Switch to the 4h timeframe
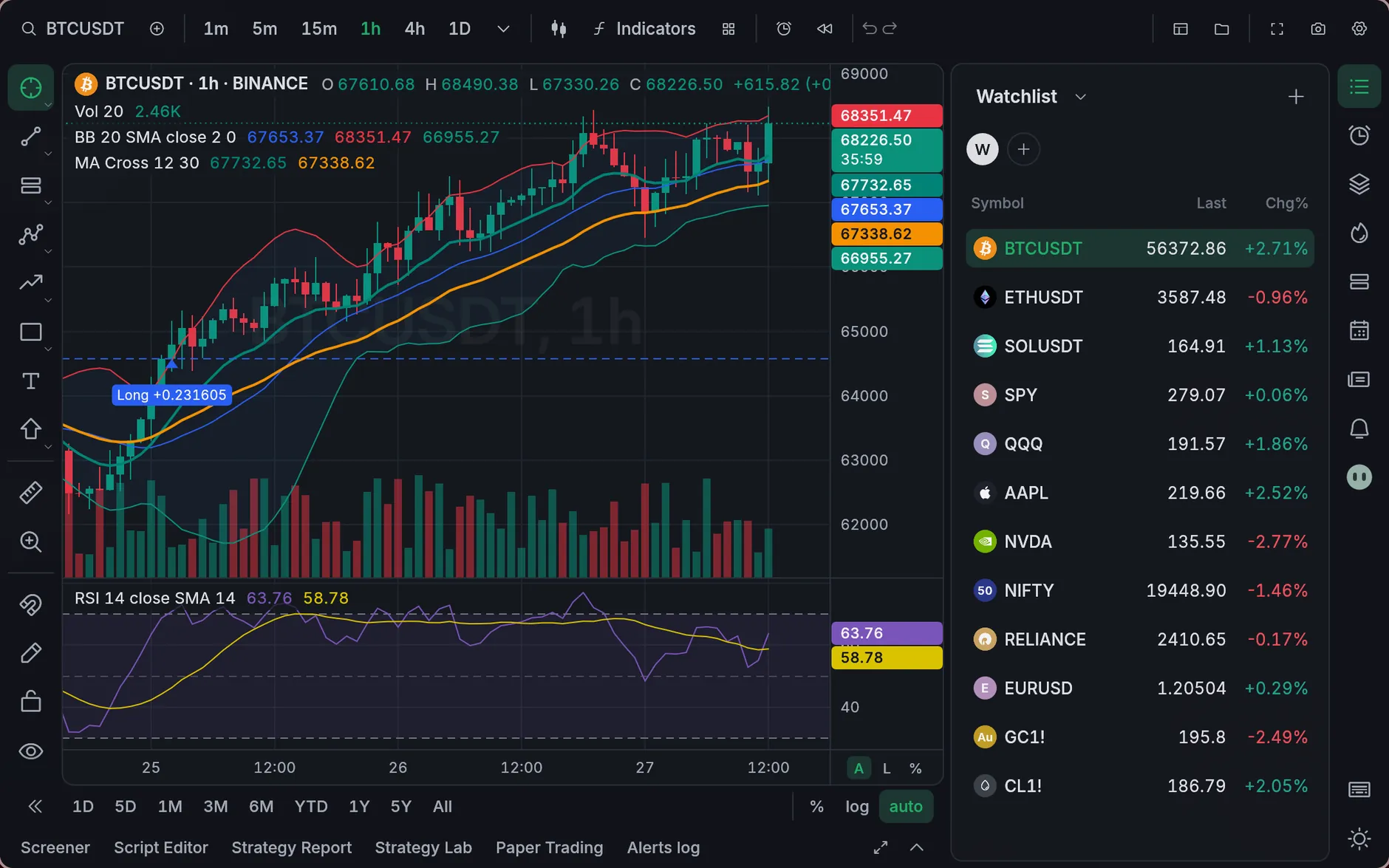Screen dimensions: 1389x868 (x=414, y=29)
